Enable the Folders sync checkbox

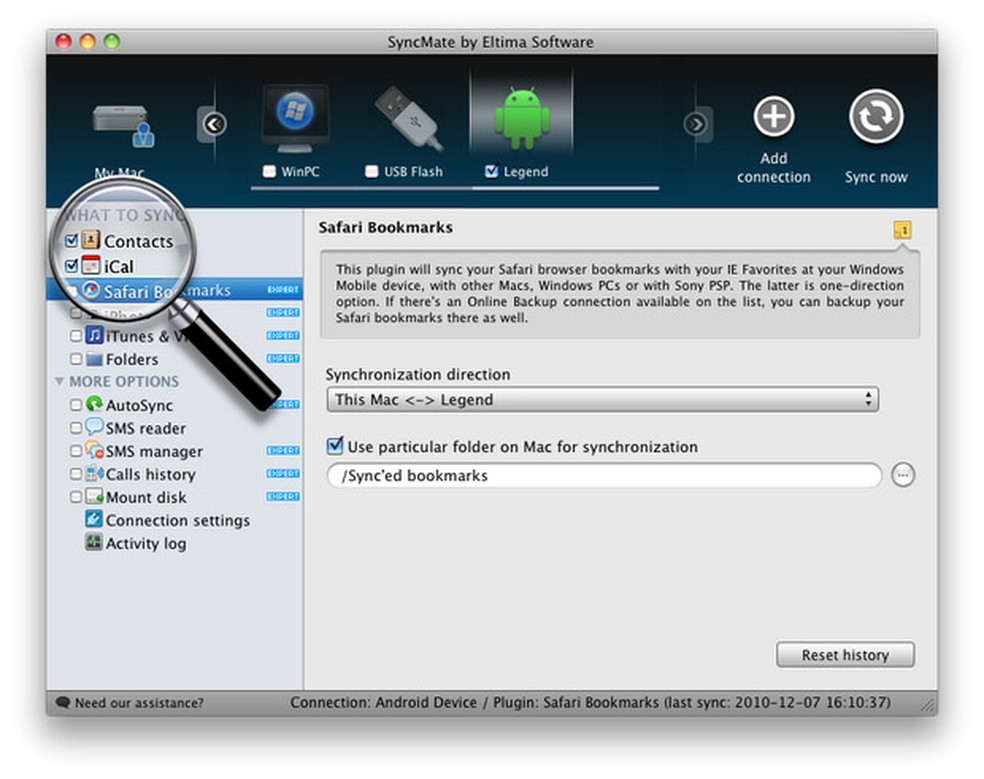[76, 359]
